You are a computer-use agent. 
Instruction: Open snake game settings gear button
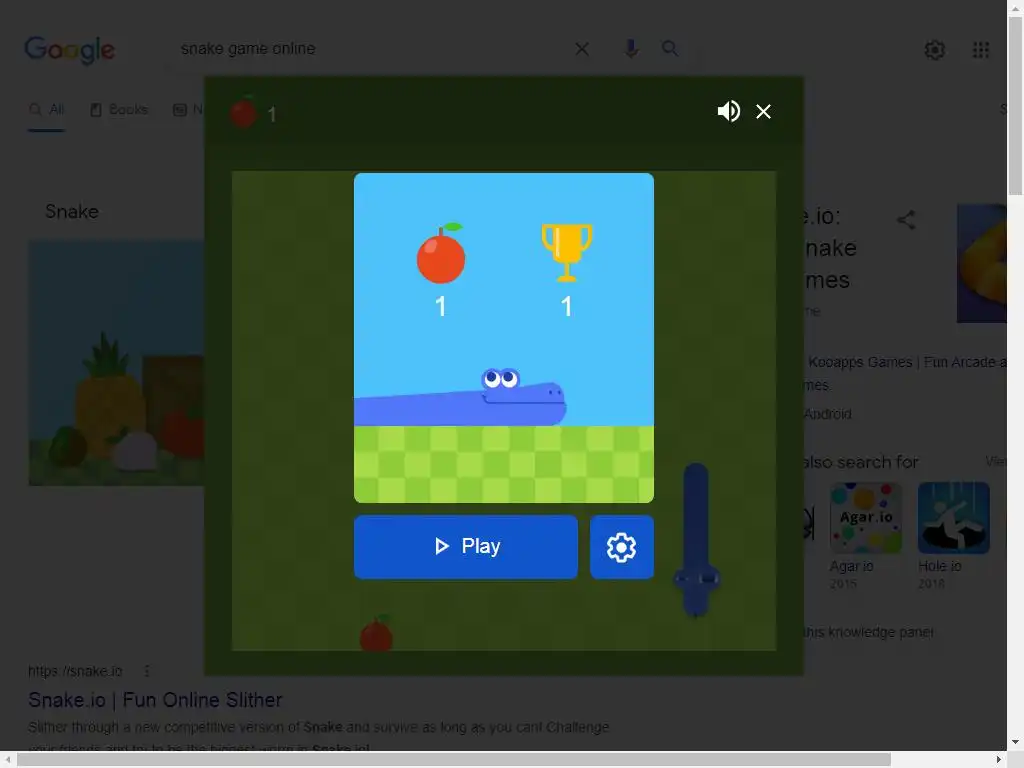tap(622, 547)
